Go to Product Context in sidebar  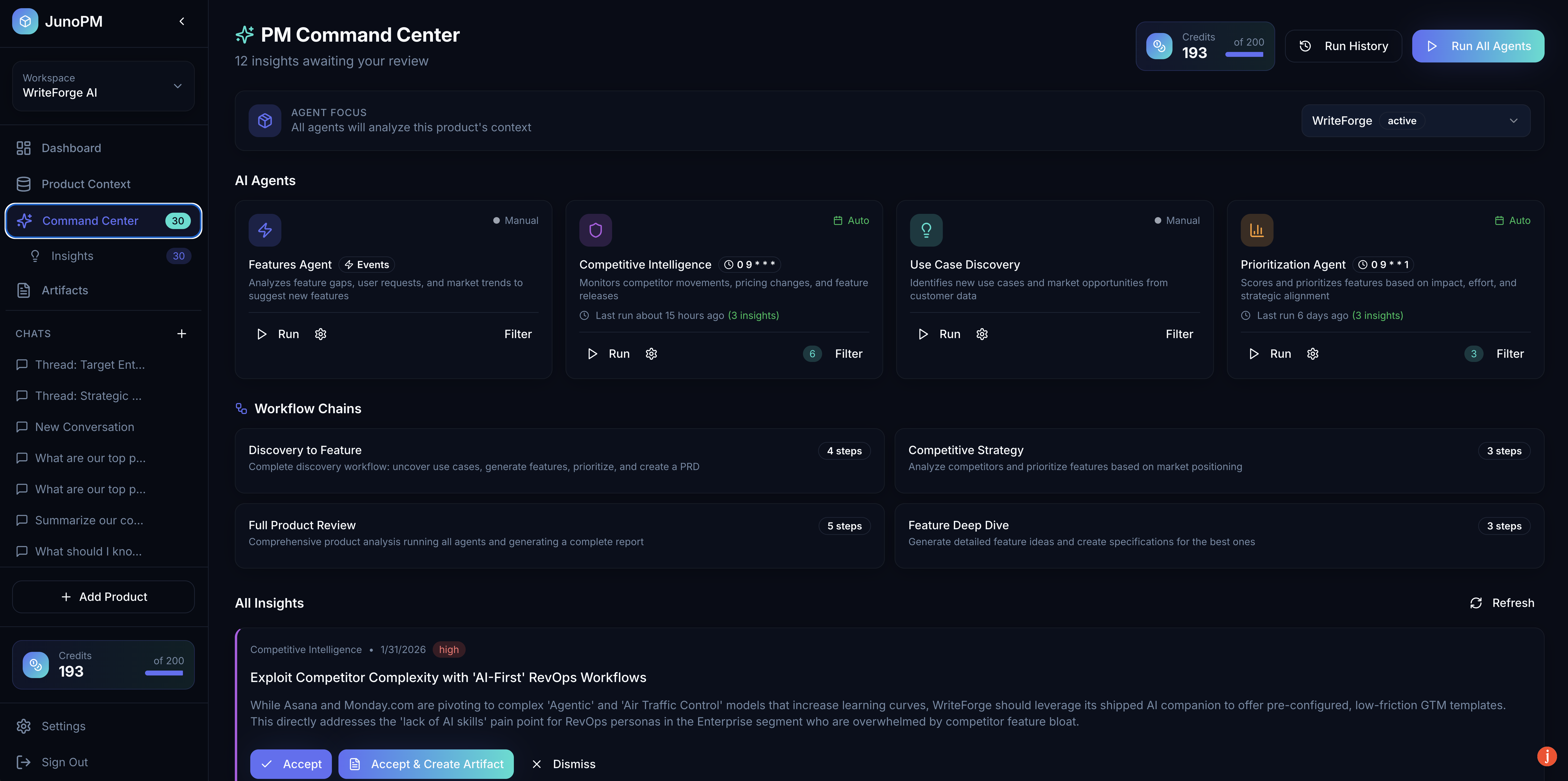click(86, 184)
